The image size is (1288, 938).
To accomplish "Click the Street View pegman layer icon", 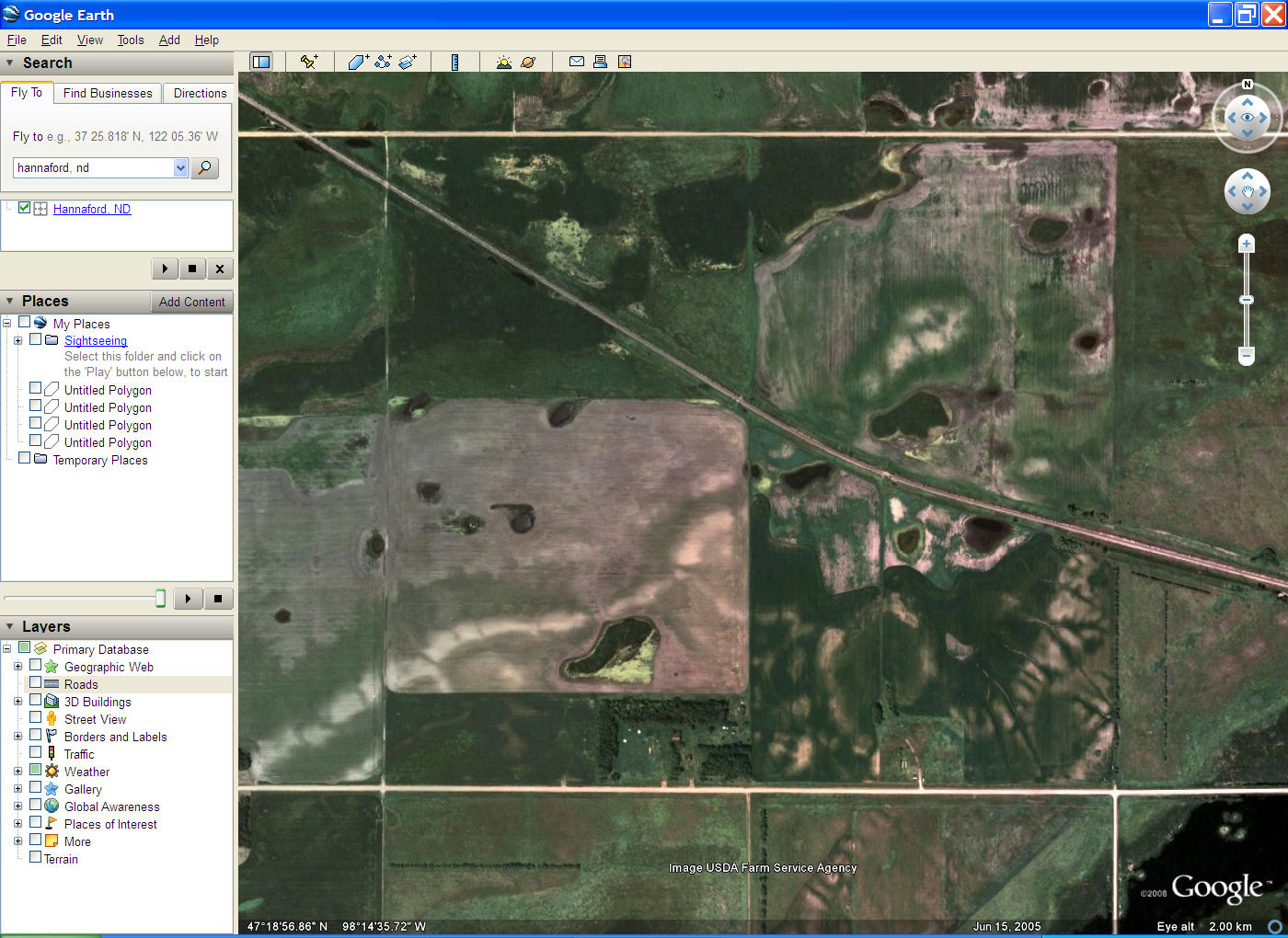I will (x=52, y=719).
